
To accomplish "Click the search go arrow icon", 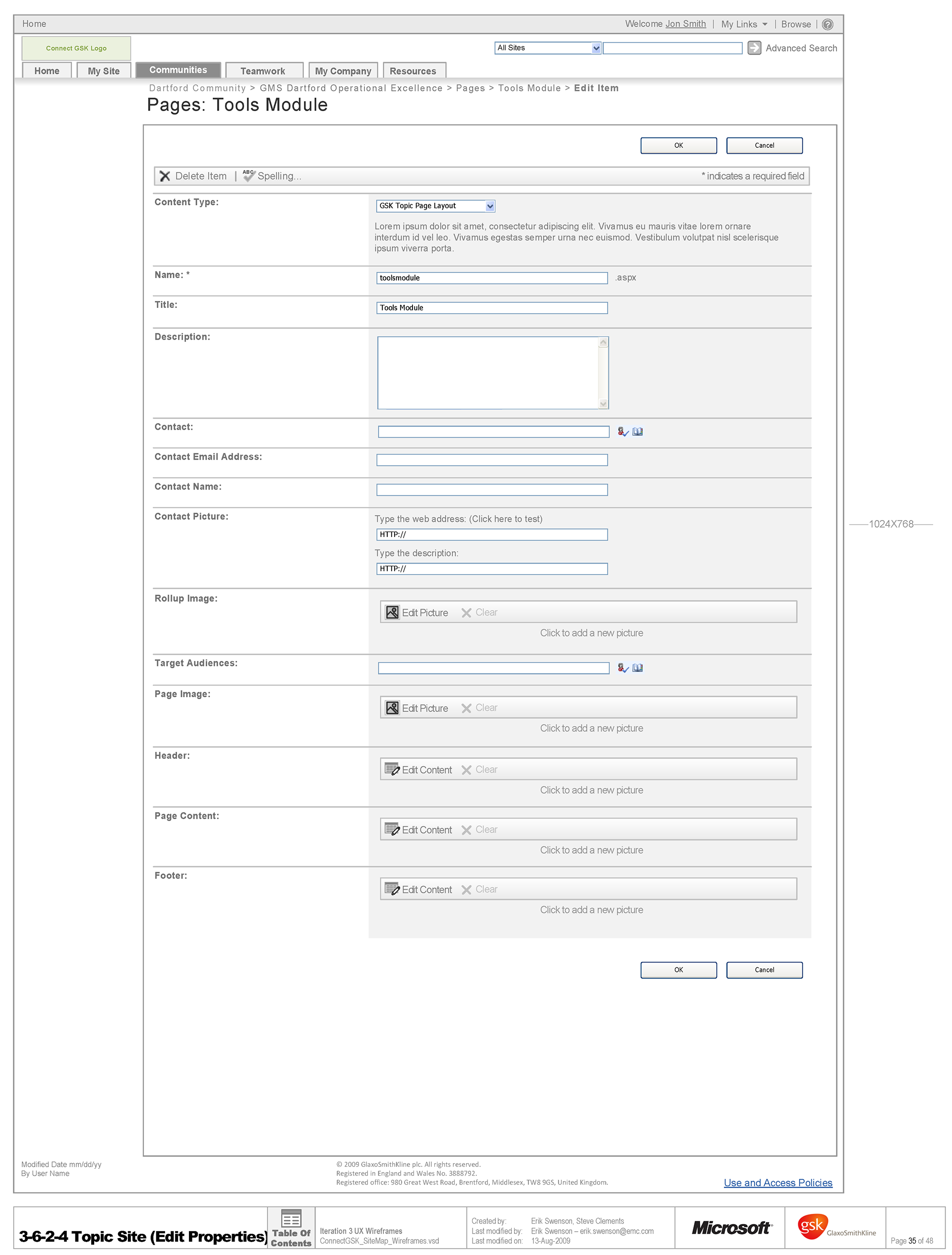I will pyautogui.click(x=754, y=48).
